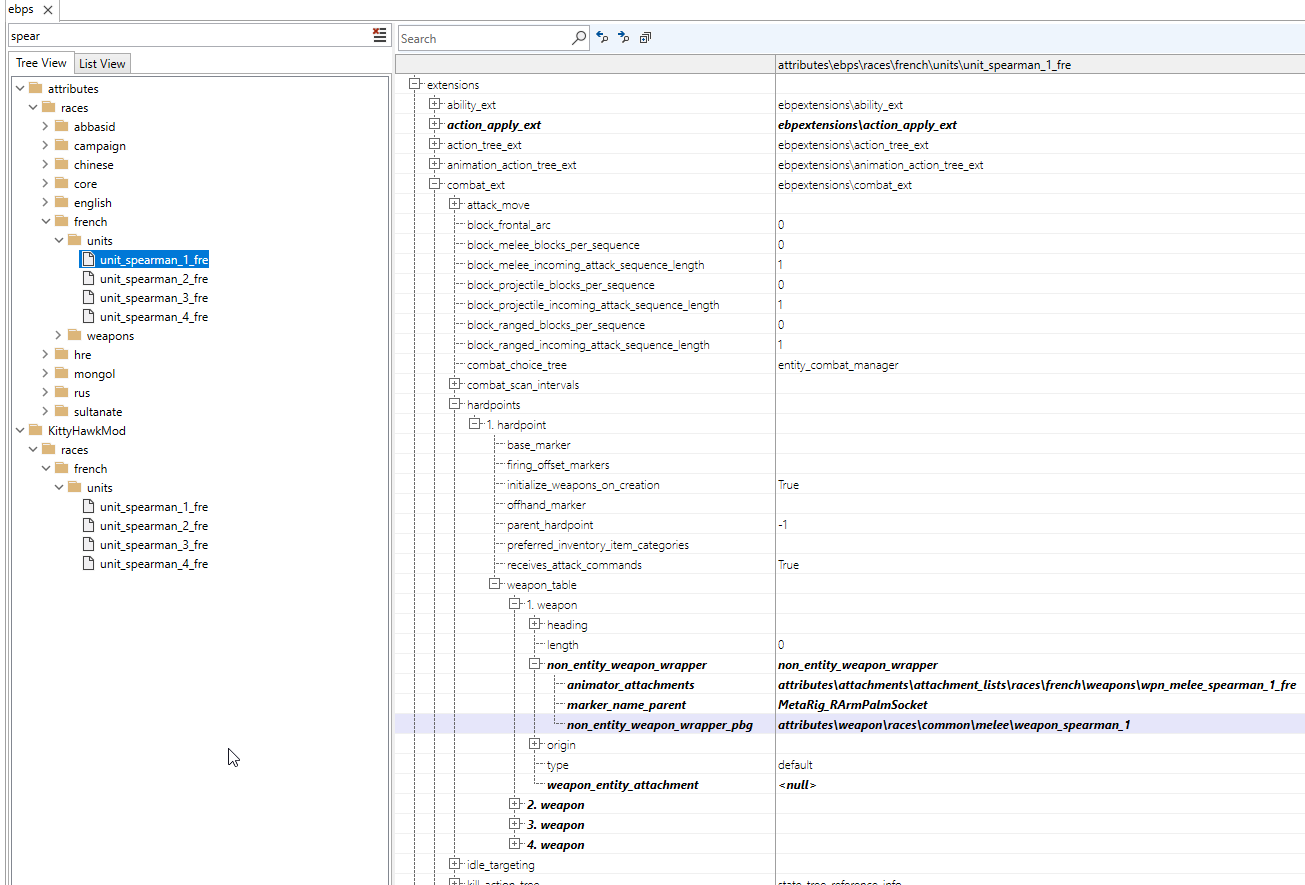Expand the campaign folder

click(46, 145)
